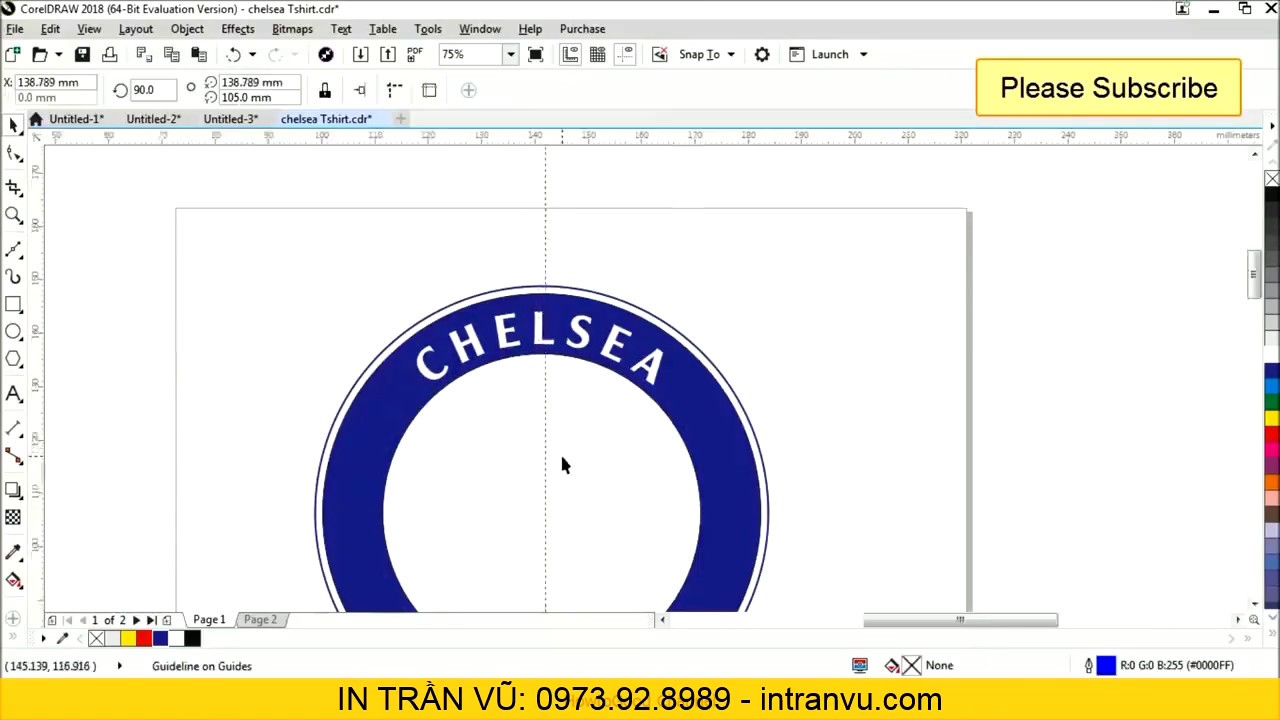Select the Pick tool in the toolbox
The height and width of the screenshot is (720, 1280).
13,126
